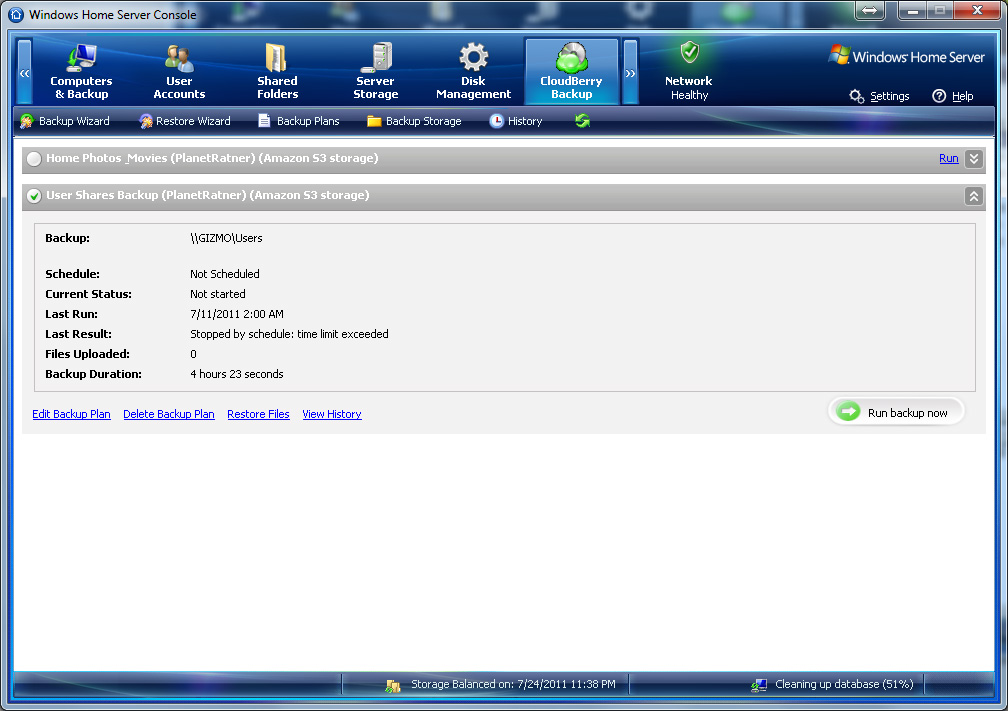Click 'Not Scheduled' schedule value

click(225, 274)
